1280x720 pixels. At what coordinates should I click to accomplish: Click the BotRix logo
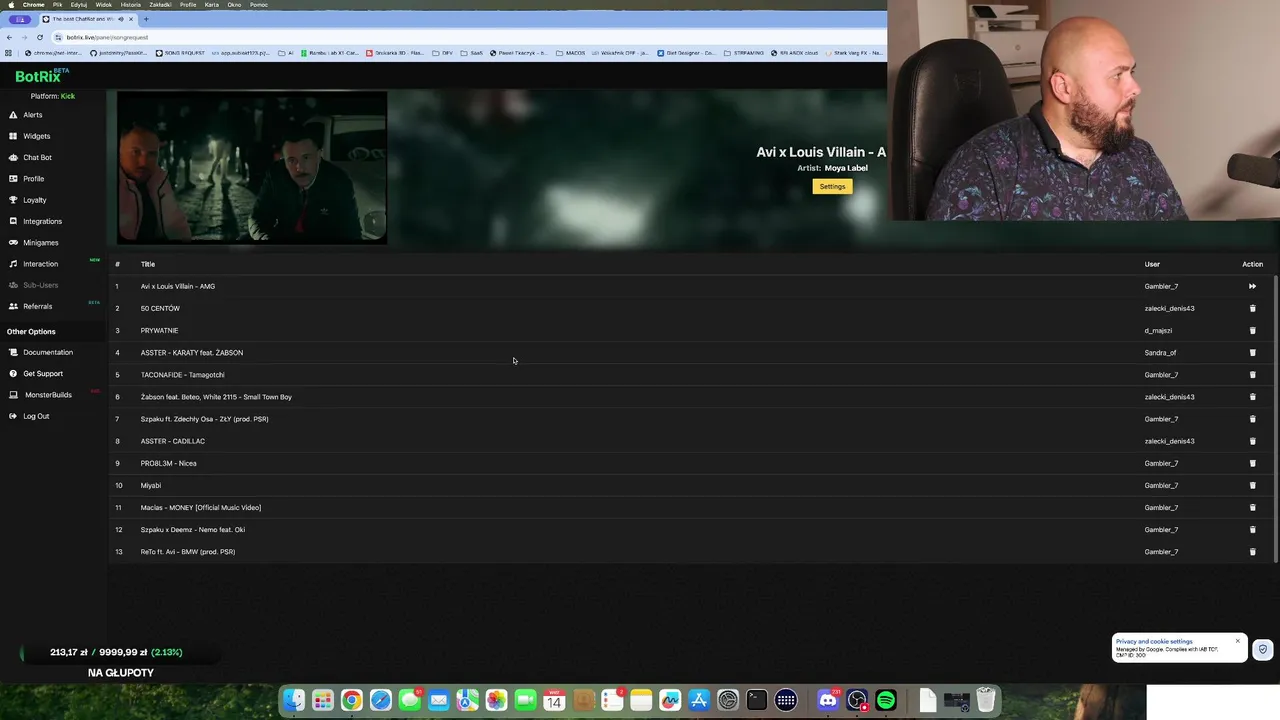(x=42, y=76)
